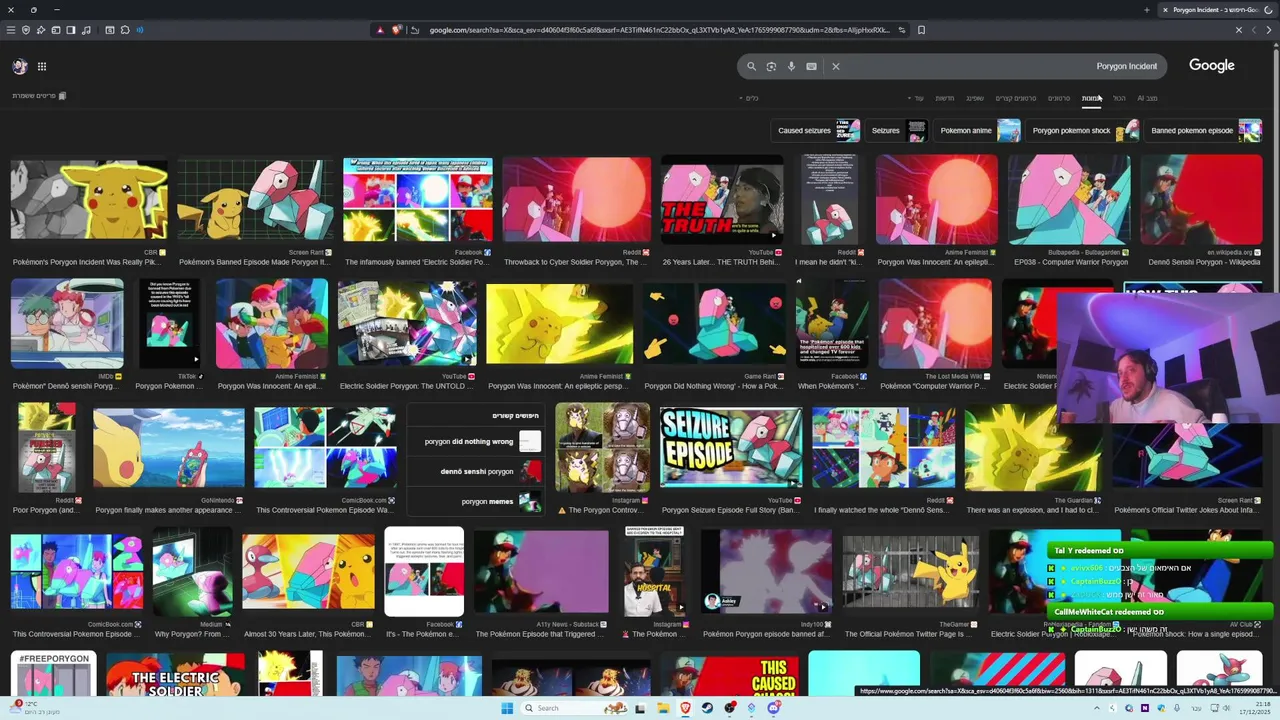Start voice search microphone
The image size is (1280, 720).
click(791, 66)
